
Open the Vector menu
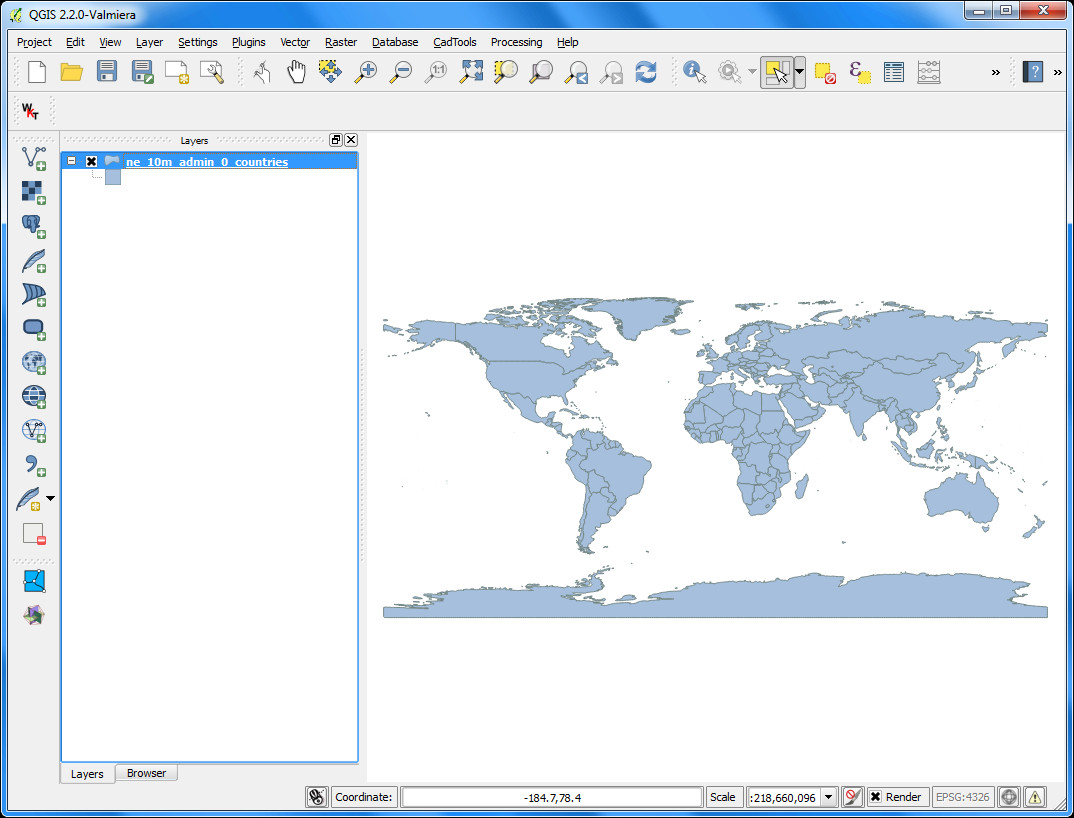coord(295,42)
